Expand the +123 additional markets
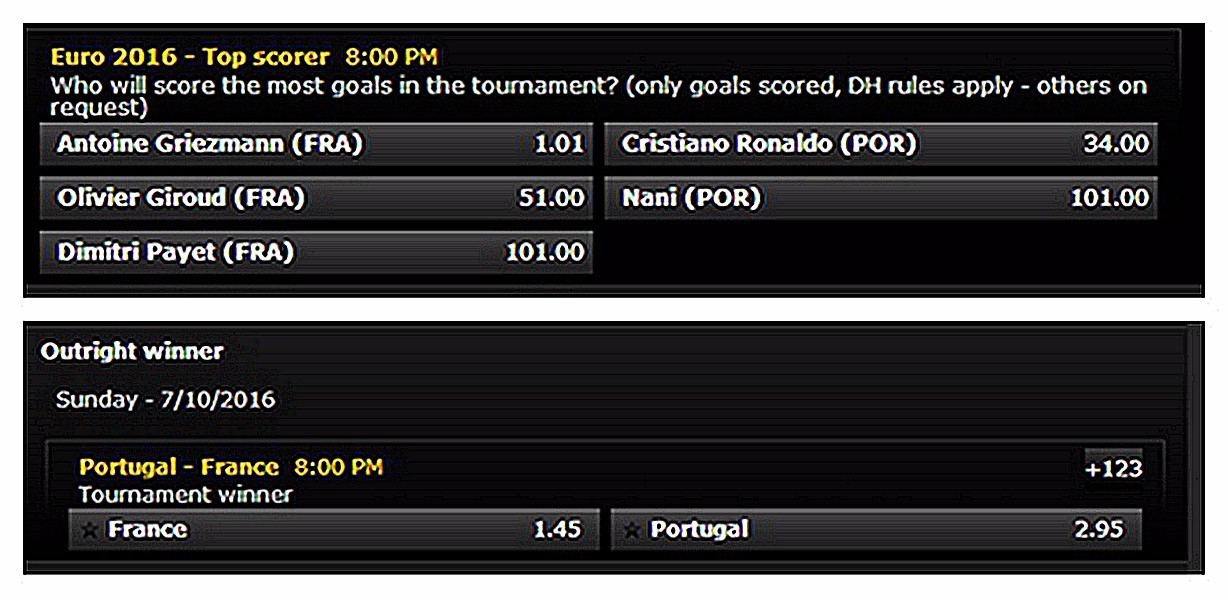1228x600 pixels. pos(1114,468)
